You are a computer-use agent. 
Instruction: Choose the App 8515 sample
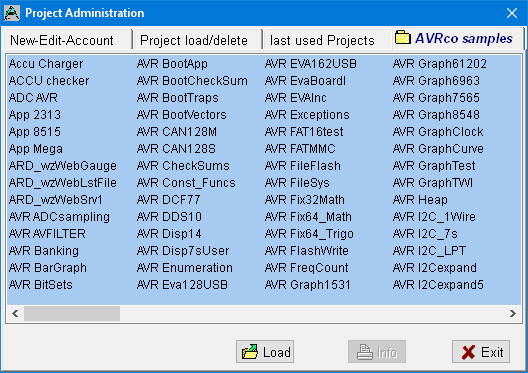coord(35,132)
